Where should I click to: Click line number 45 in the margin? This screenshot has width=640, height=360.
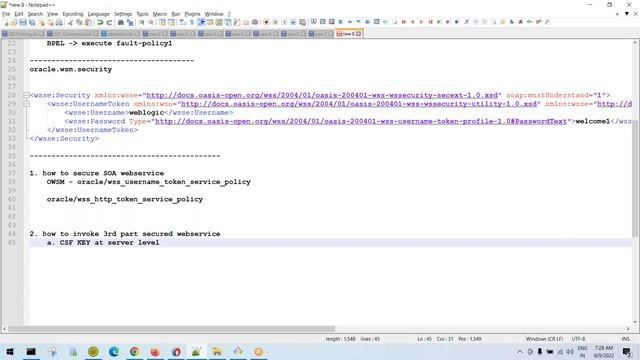coord(11,242)
